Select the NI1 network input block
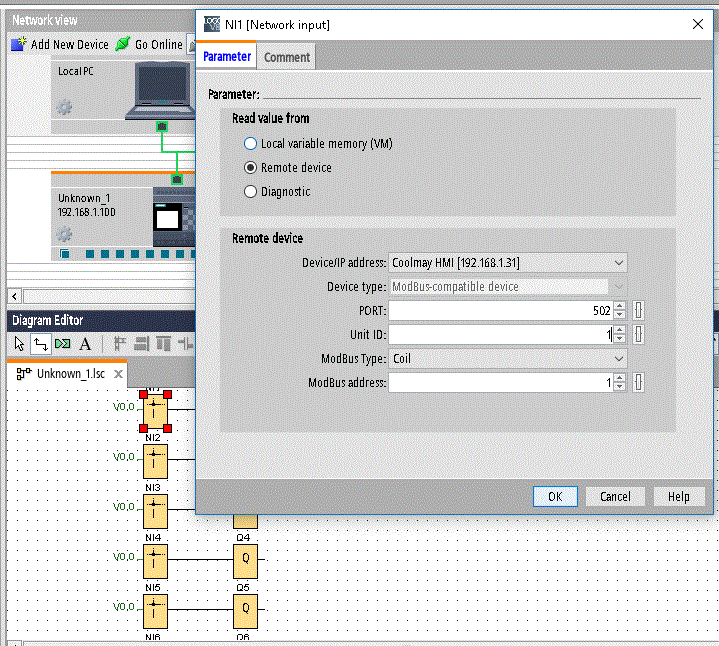Image resolution: width=719 pixels, height=646 pixels. 155,411
